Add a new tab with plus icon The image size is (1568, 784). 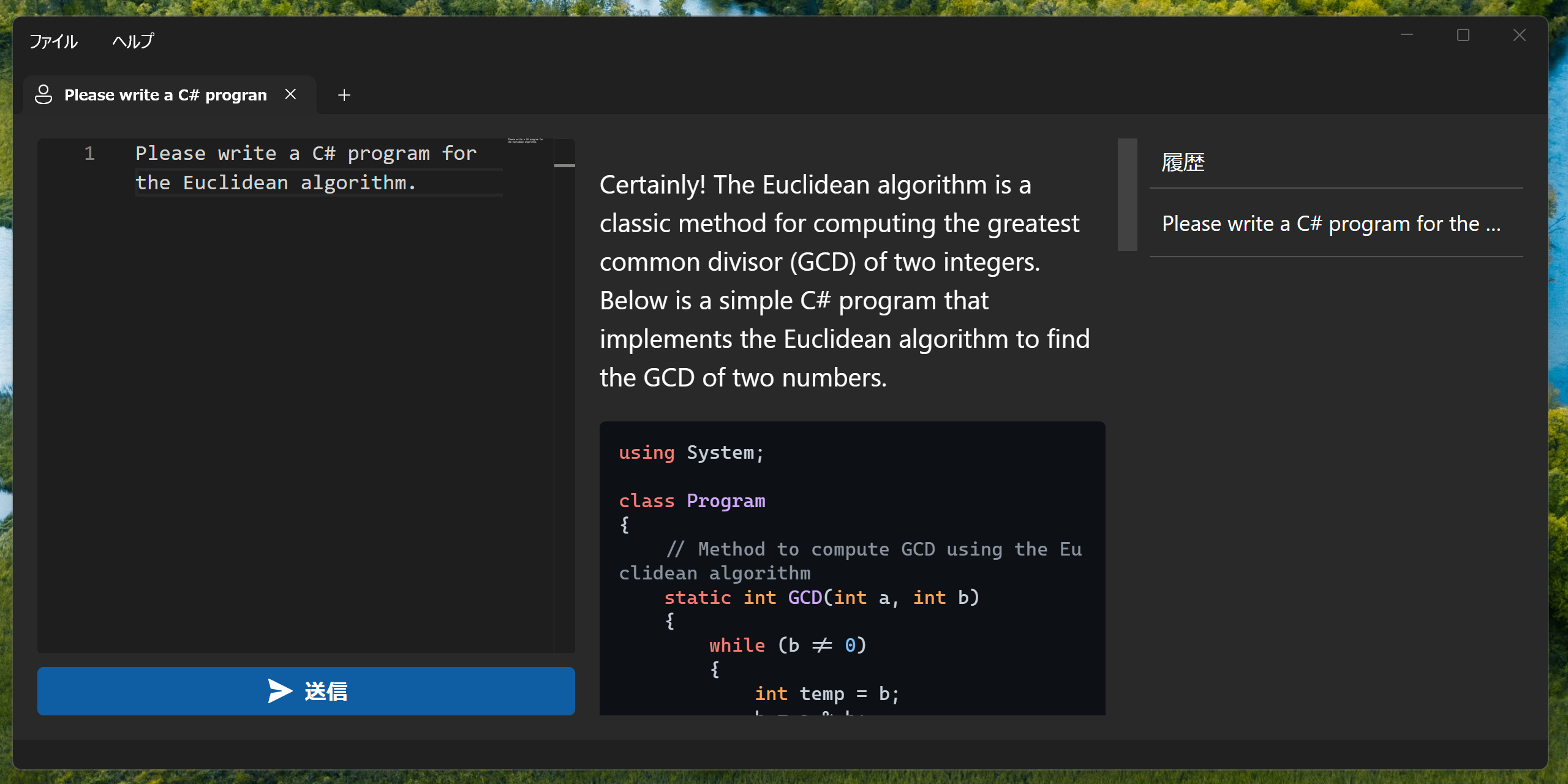pos(344,95)
